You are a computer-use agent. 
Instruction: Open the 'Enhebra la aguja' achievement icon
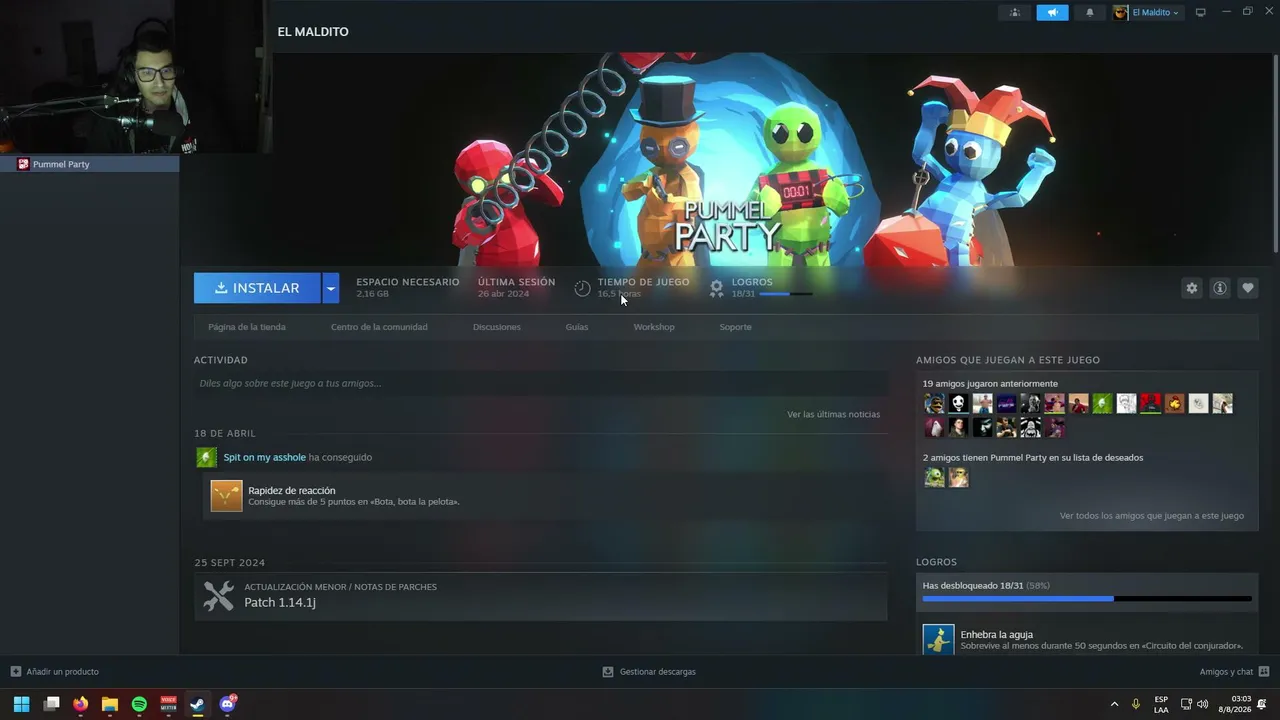[x=938, y=640]
